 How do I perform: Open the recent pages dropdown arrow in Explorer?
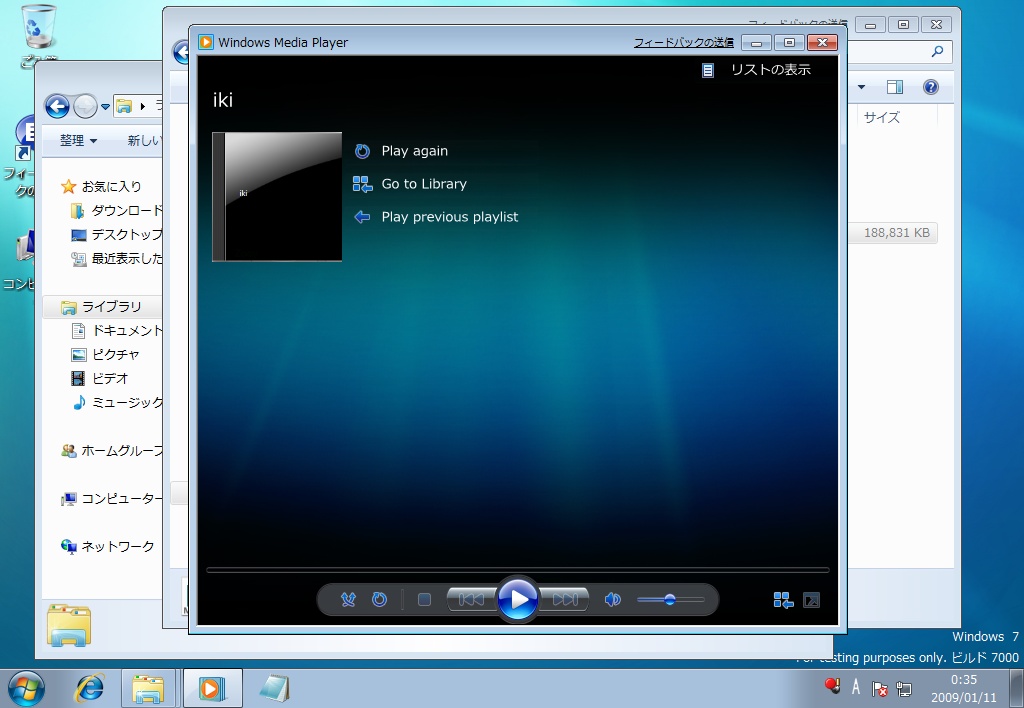pos(105,106)
